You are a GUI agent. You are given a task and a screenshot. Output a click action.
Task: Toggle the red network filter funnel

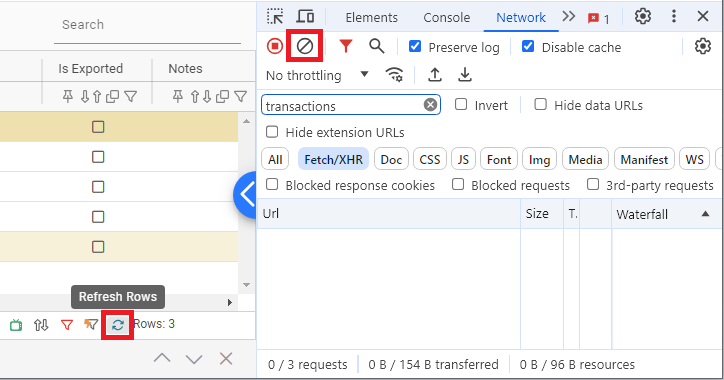click(x=346, y=46)
